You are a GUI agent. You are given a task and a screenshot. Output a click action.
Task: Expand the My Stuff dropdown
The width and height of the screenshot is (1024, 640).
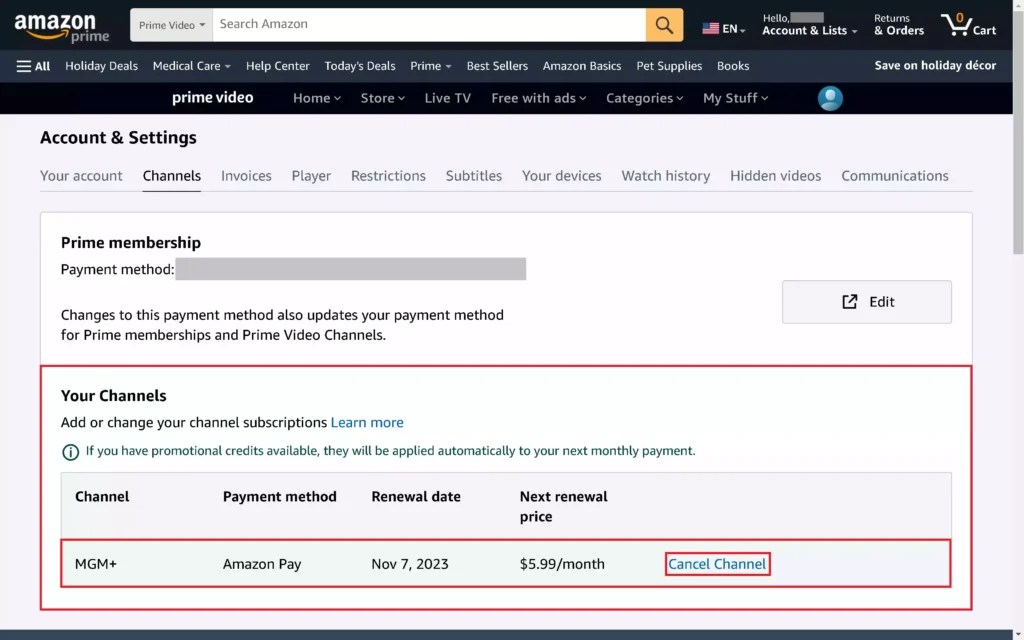pyautogui.click(x=735, y=98)
